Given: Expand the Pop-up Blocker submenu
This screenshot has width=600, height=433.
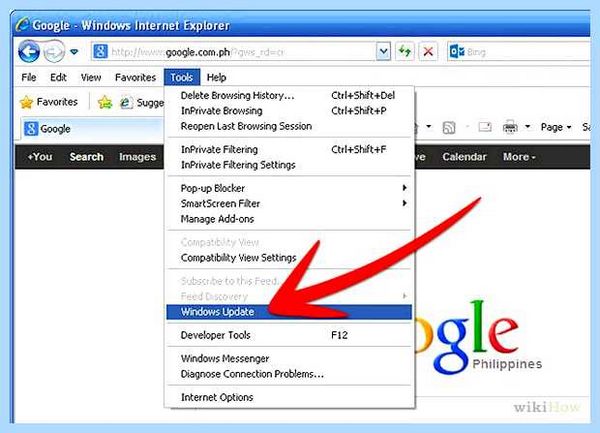Looking at the screenshot, I should 289,188.
